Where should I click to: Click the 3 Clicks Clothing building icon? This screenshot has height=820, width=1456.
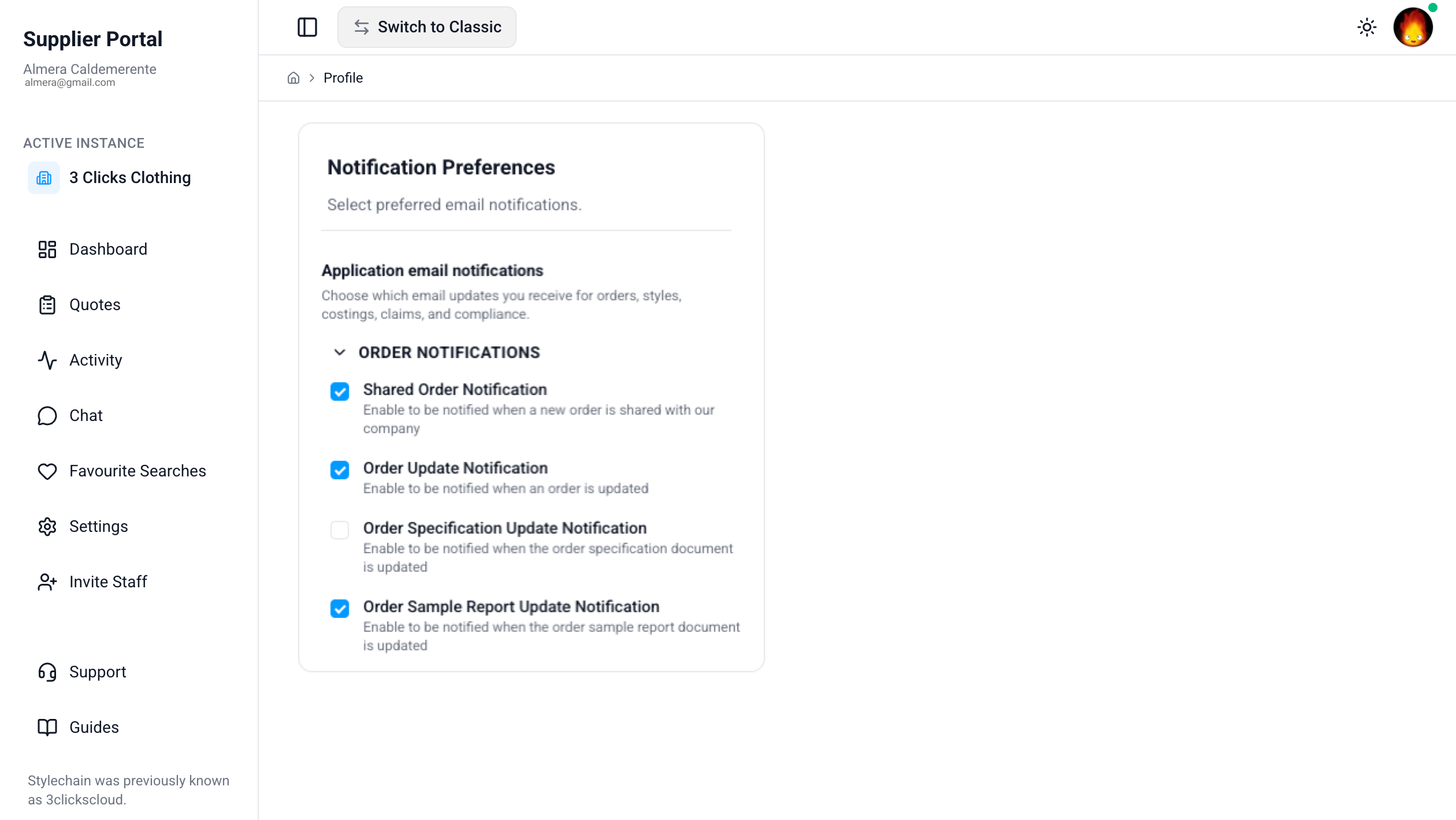(44, 178)
